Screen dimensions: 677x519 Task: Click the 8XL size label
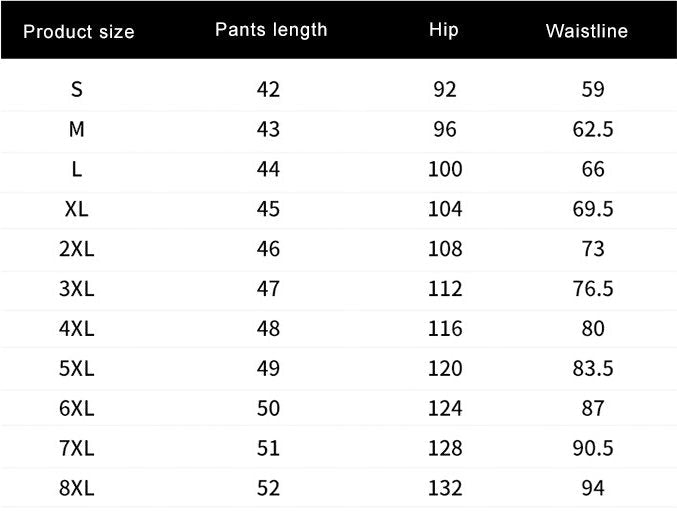tap(77, 488)
